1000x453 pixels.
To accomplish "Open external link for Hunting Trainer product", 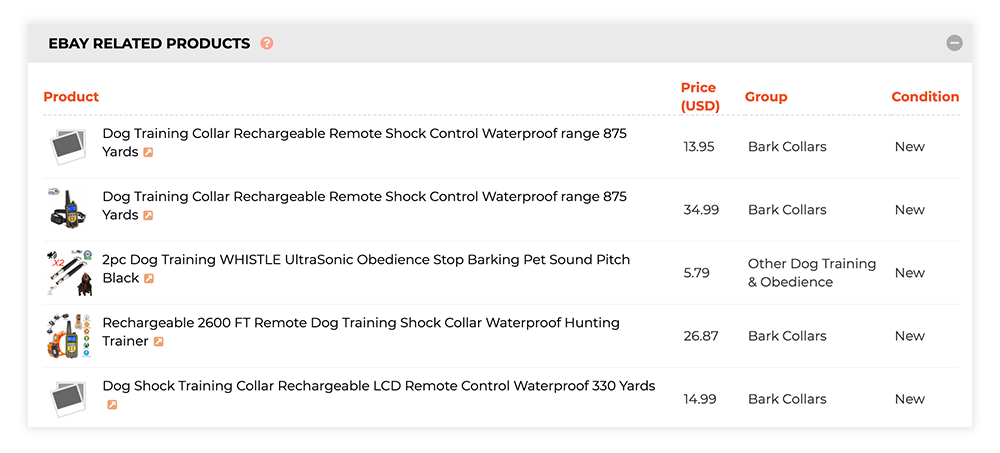I will (158, 342).
